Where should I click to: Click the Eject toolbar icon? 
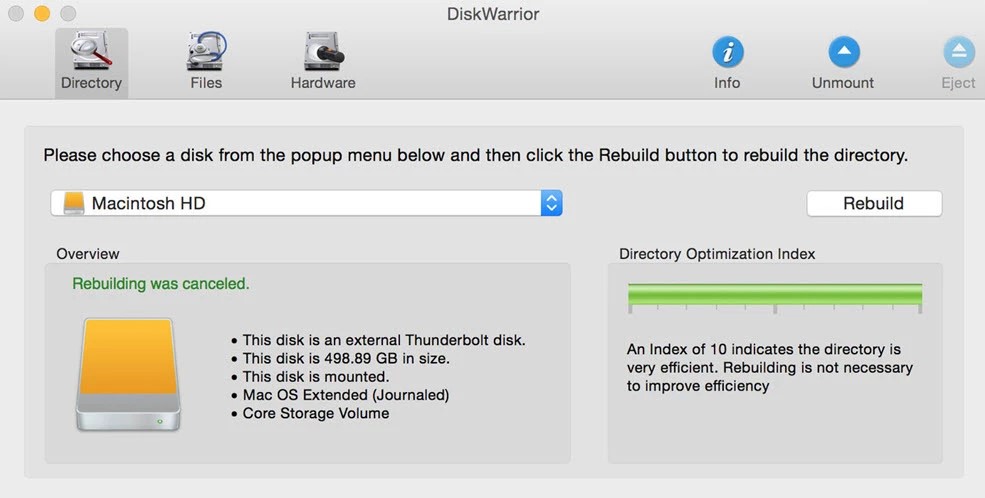point(958,61)
